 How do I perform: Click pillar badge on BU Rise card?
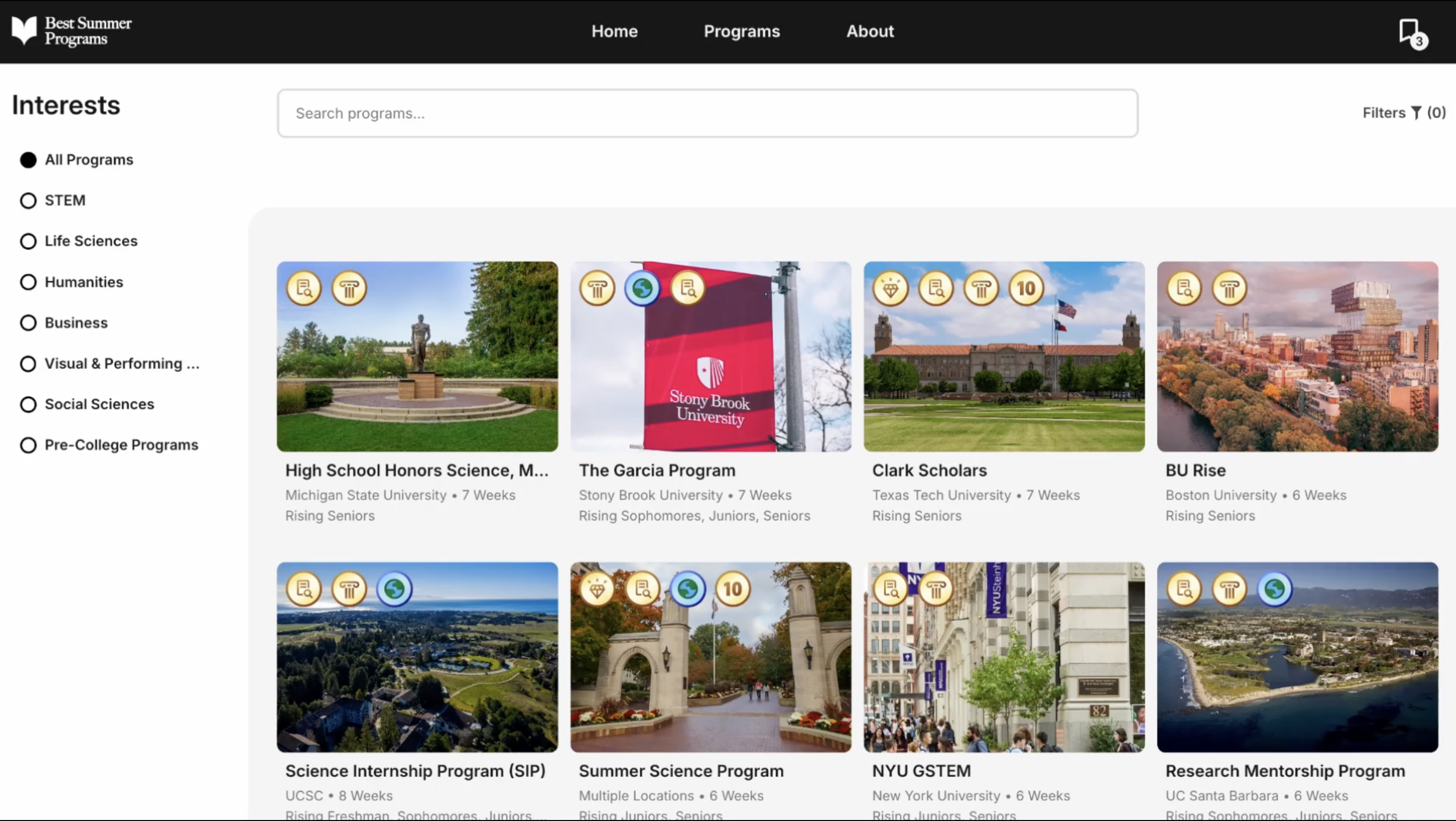[1229, 288]
